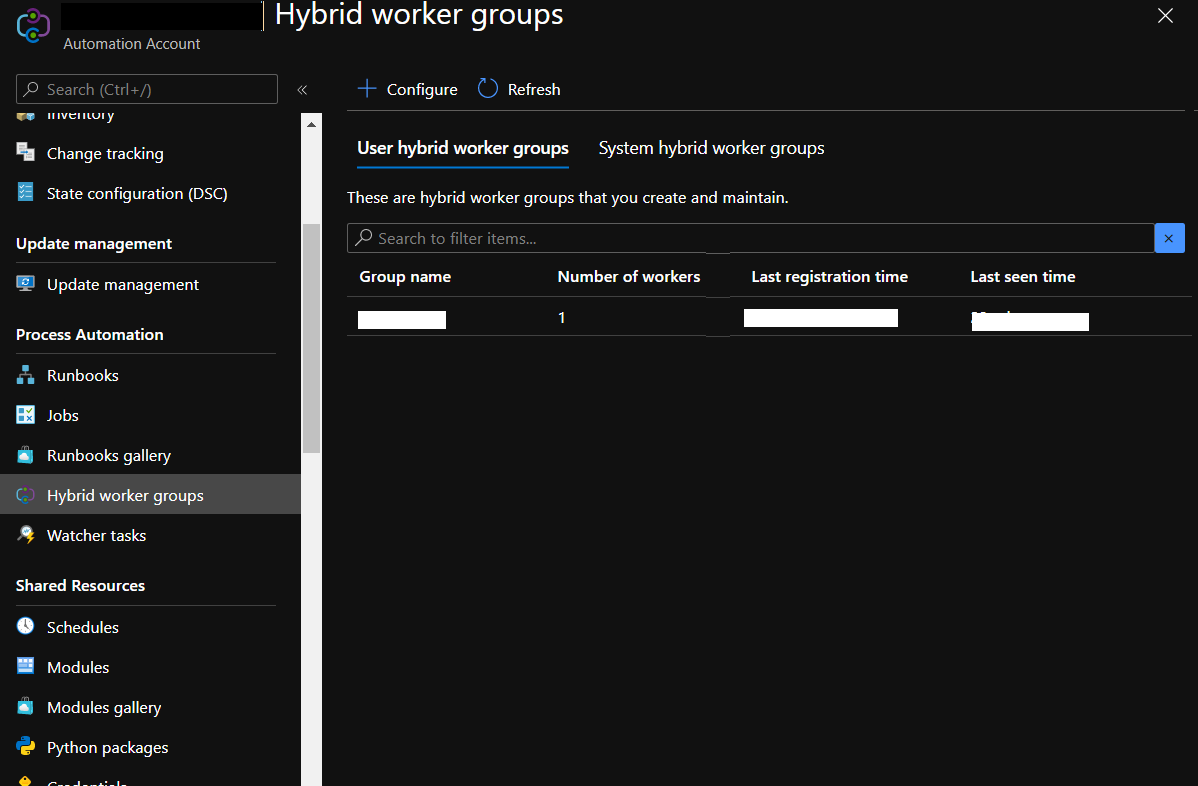Click the Shared Resources section heading

point(80,585)
